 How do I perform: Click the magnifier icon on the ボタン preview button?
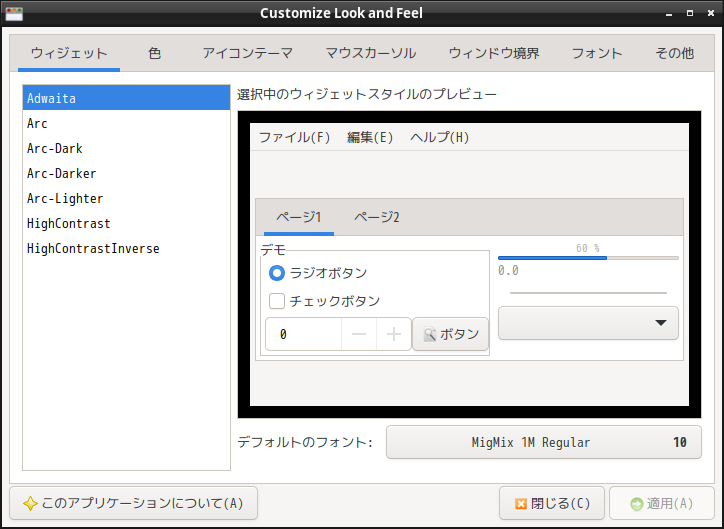(429, 335)
